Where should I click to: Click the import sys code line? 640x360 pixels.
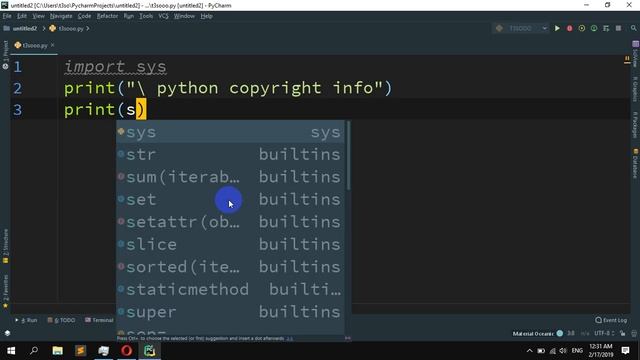coord(115,67)
